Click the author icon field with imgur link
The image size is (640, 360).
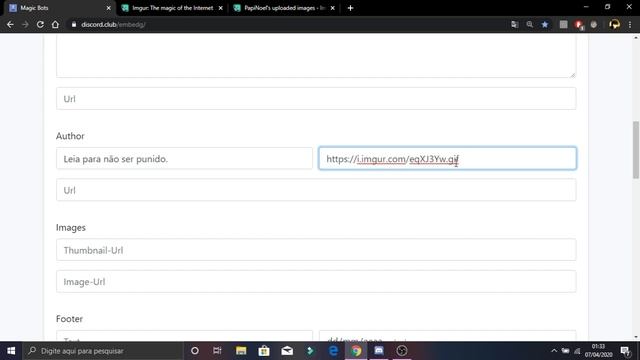(x=447, y=158)
